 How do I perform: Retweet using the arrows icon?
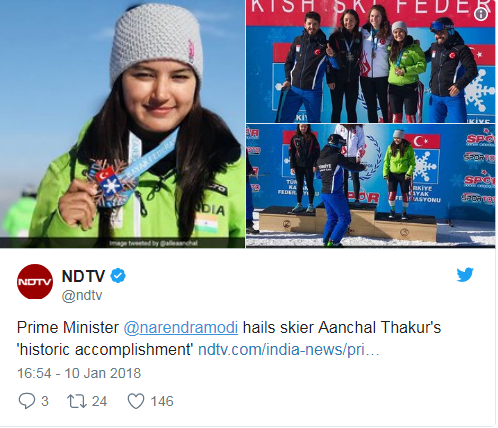tap(77, 401)
